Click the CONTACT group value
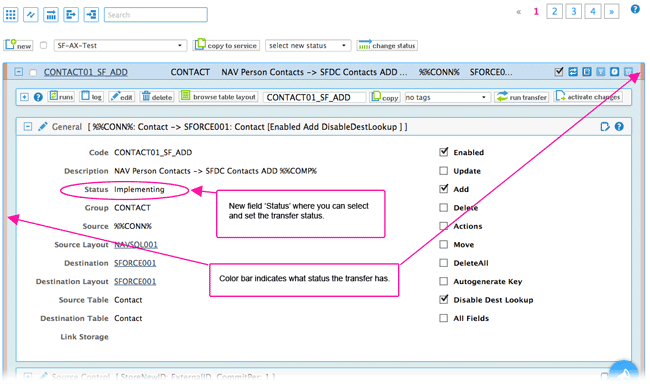 click(x=132, y=208)
